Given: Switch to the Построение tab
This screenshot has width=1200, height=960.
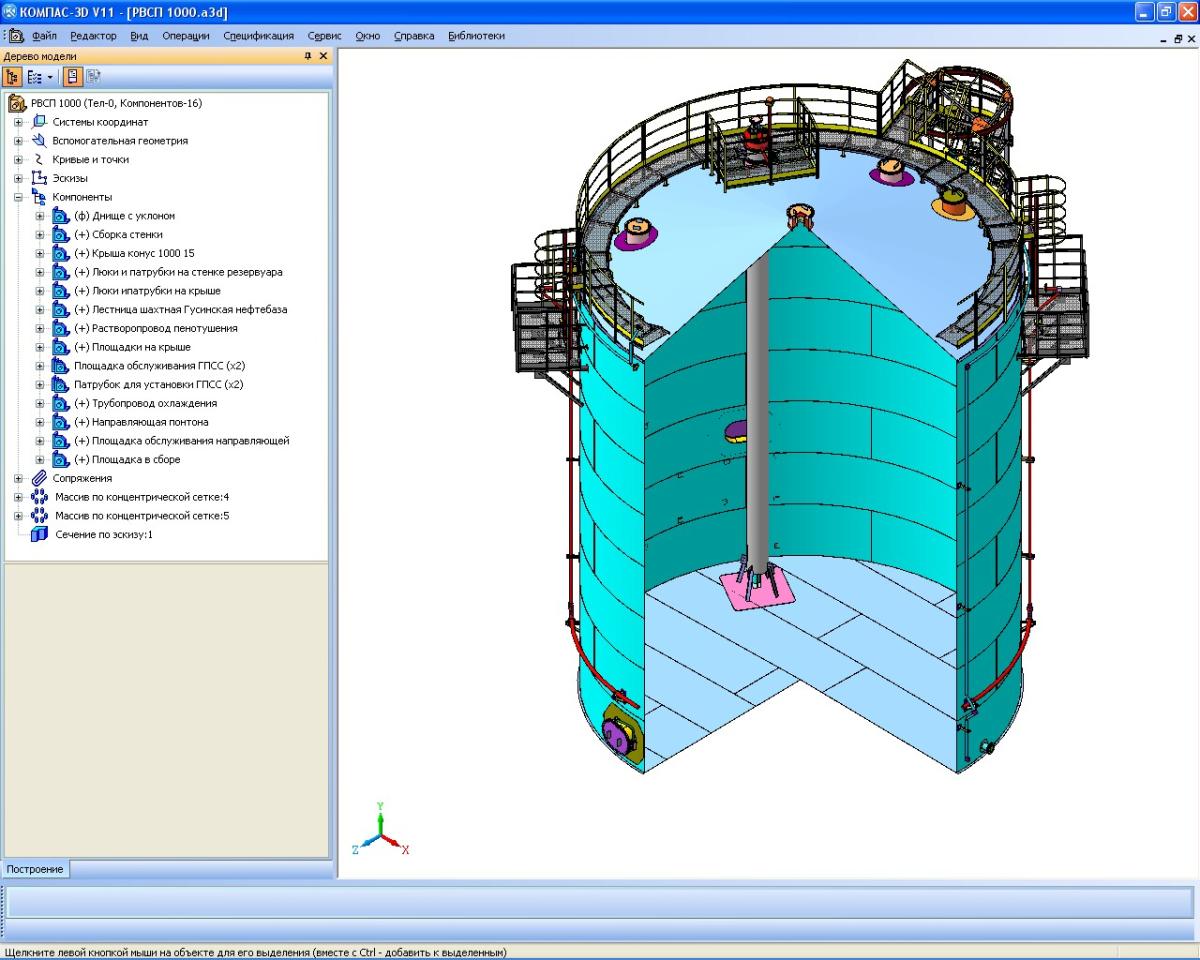Looking at the screenshot, I should tap(35, 869).
